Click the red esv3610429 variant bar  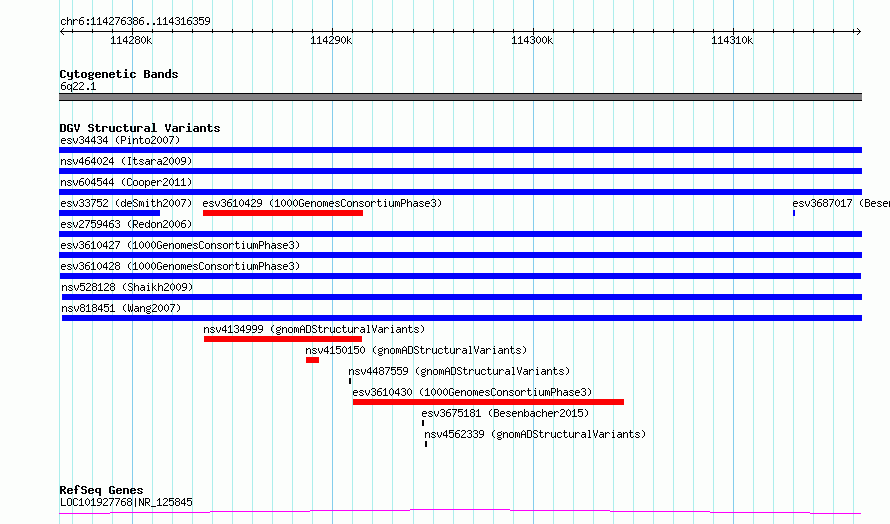point(283,213)
